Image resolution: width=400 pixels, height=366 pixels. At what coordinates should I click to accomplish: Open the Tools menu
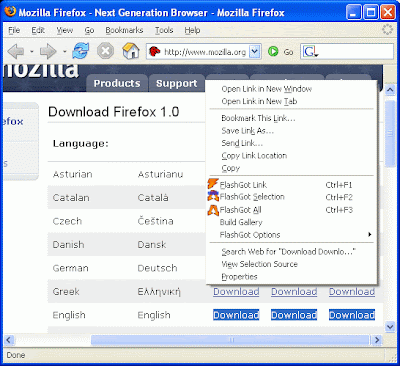click(164, 30)
